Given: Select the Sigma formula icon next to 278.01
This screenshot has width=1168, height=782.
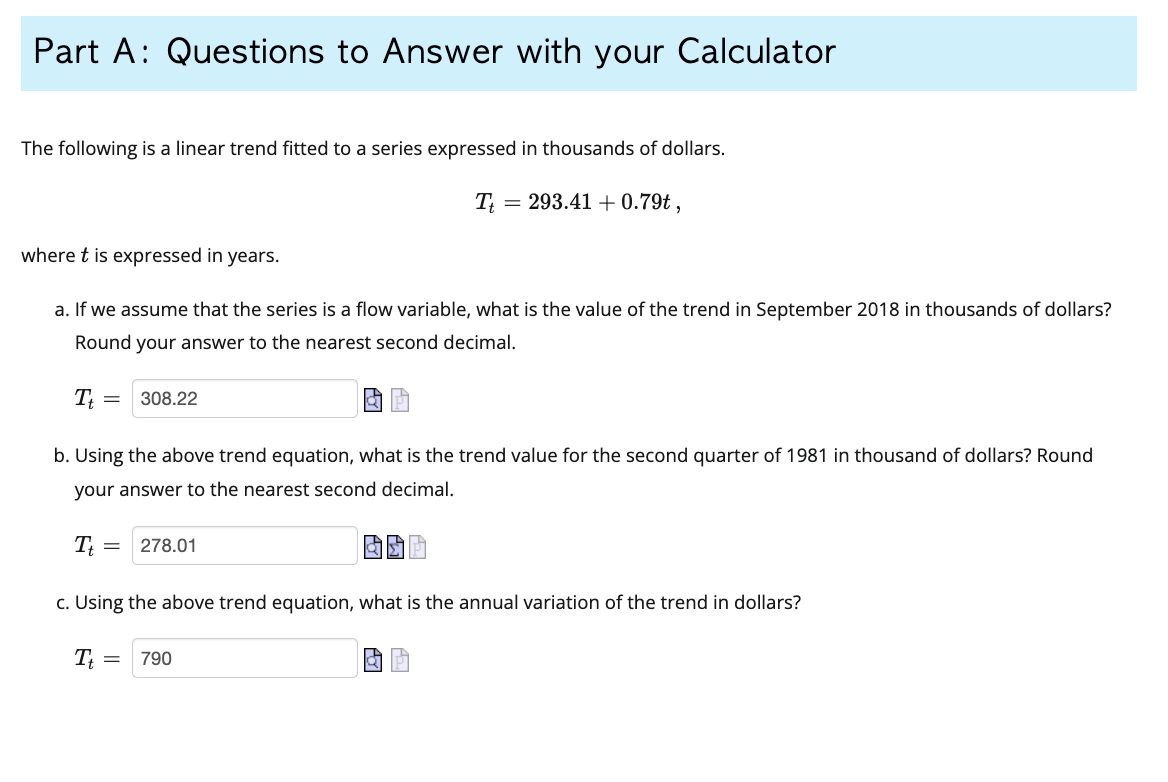Looking at the screenshot, I should click(x=395, y=546).
